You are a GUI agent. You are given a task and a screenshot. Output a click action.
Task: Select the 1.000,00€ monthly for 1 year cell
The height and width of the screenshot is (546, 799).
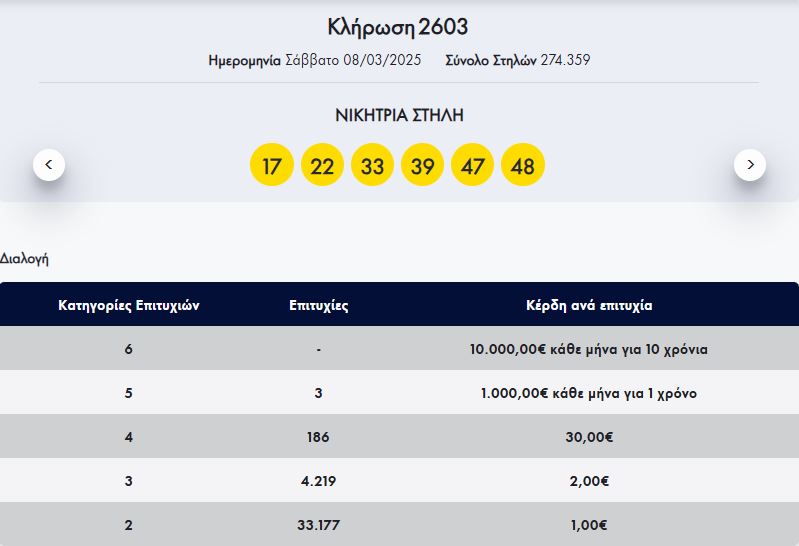[x=589, y=394]
